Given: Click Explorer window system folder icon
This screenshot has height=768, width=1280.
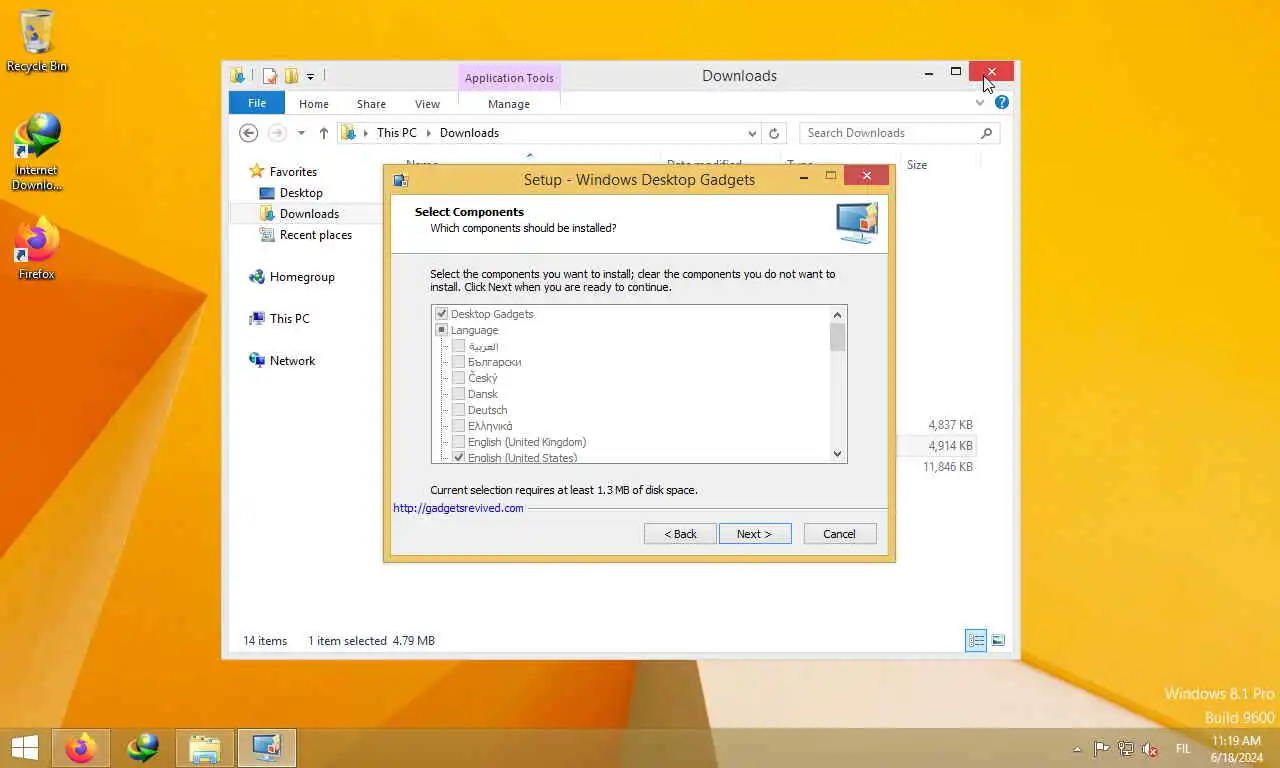Looking at the screenshot, I should pos(238,76).
